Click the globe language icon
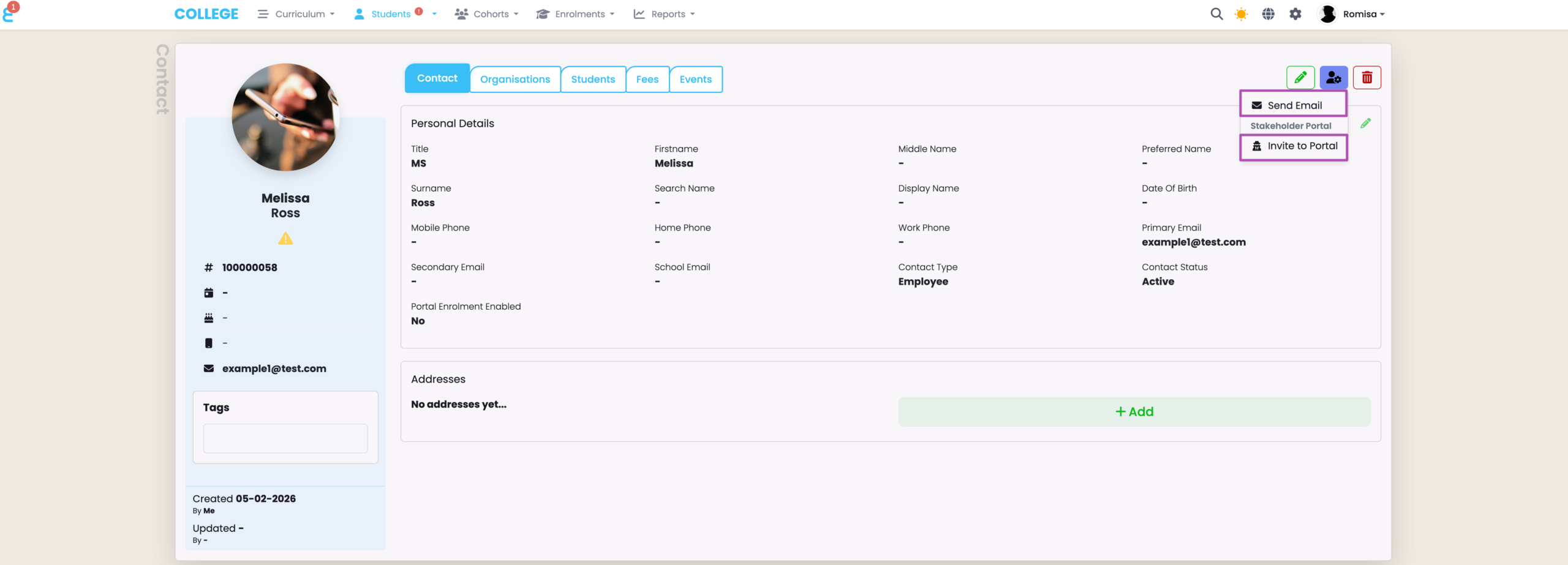This screenshot has height=565, width=1568. (x=1268, y=14)
